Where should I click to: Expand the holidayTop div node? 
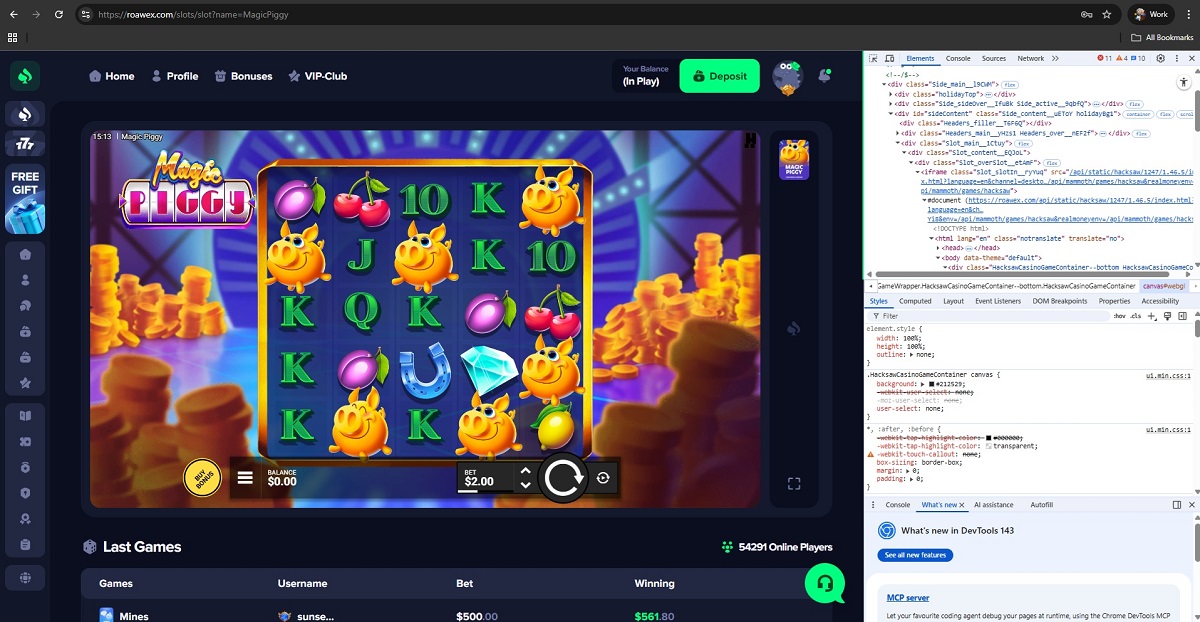(891, 94)
